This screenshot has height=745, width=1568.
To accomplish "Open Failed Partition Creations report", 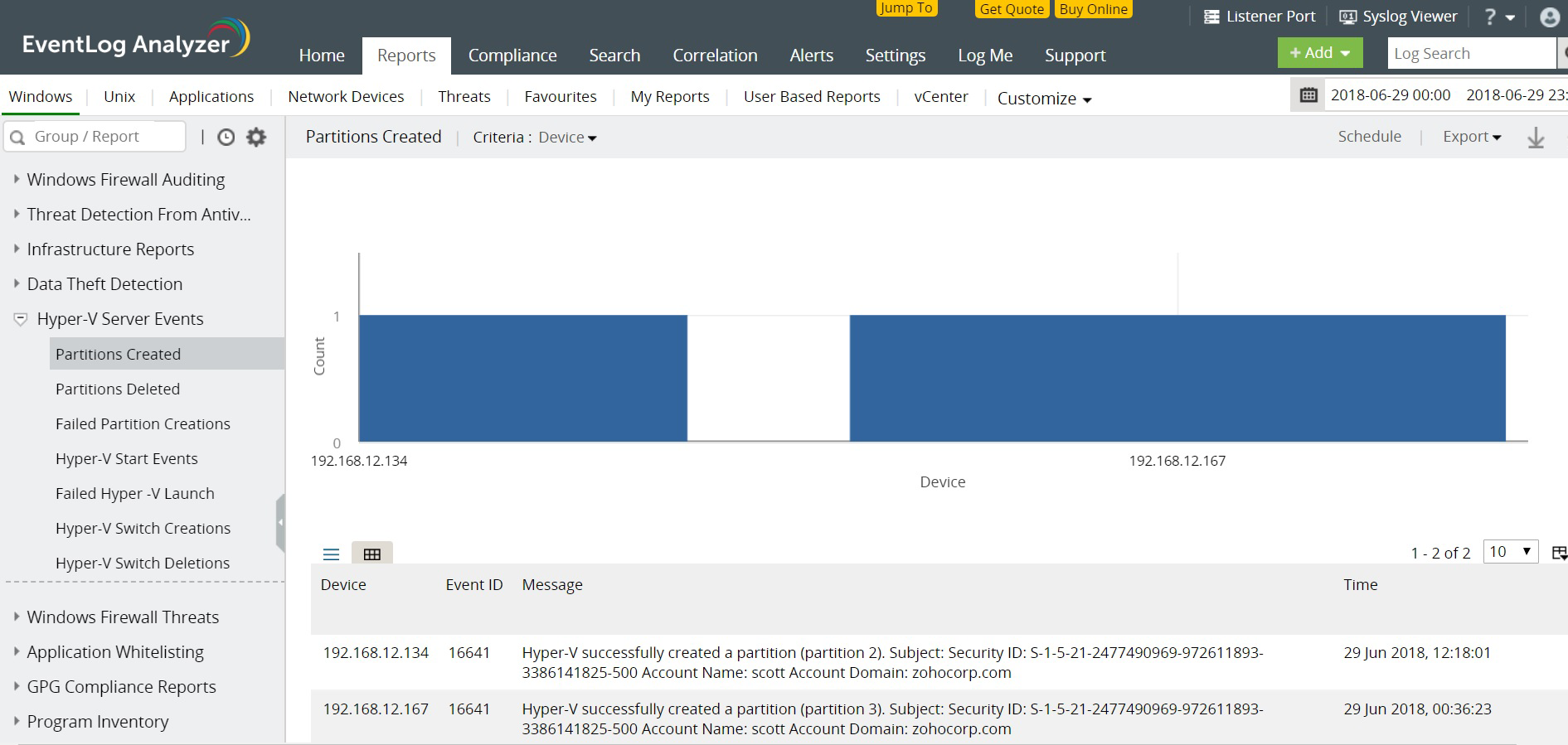I will (x=143, y=423).
